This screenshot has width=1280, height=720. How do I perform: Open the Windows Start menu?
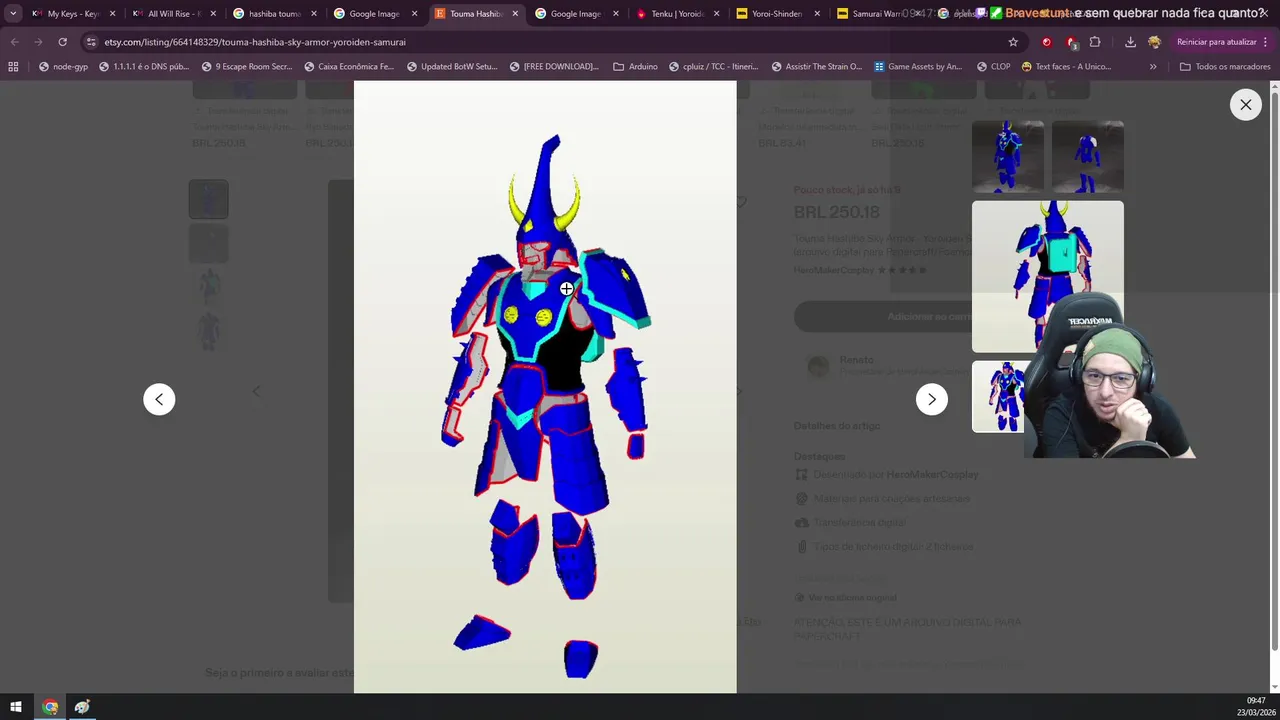[15, 707]
